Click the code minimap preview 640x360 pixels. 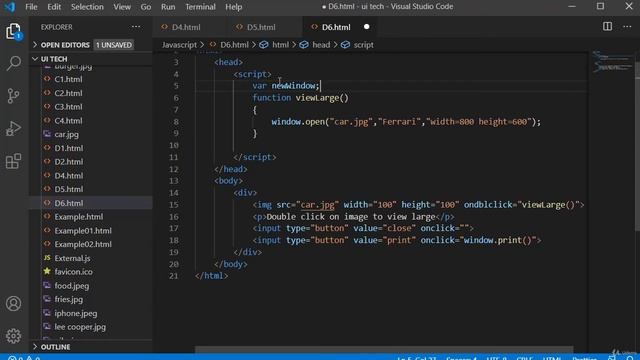click(611, 61)
